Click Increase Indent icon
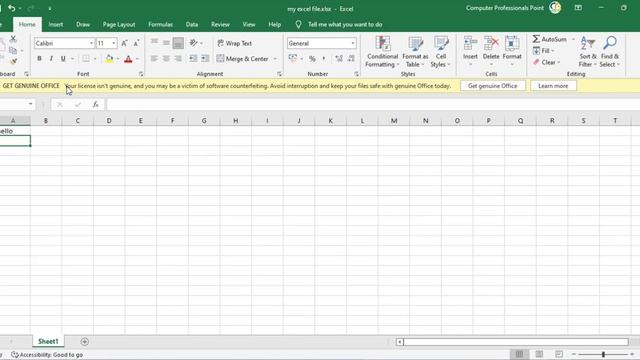The image size is (640, 360). point(205,59)
